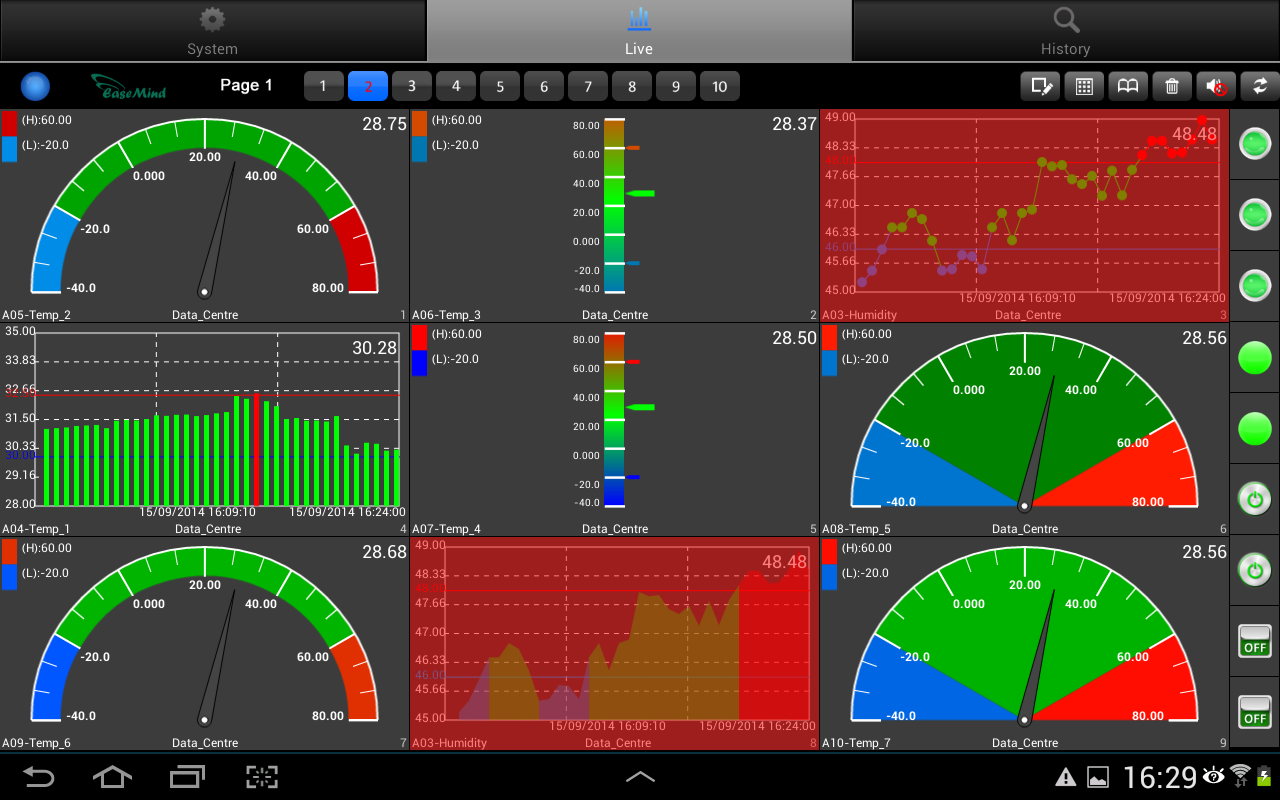1280x800 pixels.
Task: Expand the bottom bar up chevron
Action: tap(640, 776)
